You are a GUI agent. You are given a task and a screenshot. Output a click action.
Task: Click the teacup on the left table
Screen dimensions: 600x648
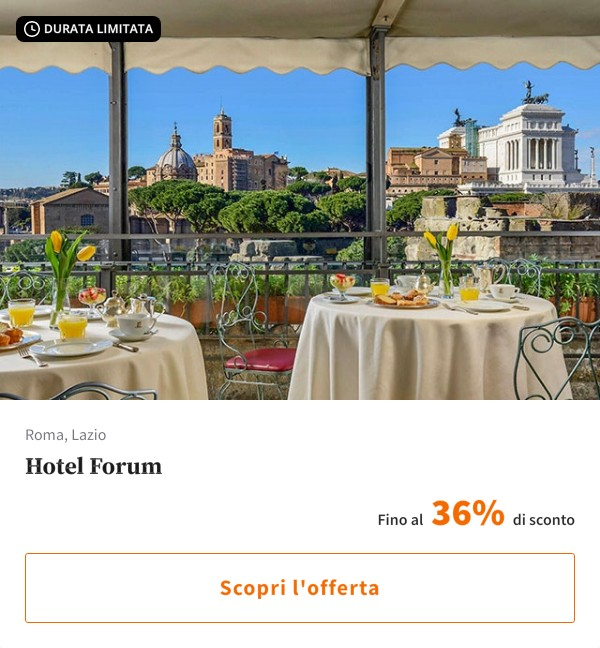pyautogui.click(x=136, y=325)
